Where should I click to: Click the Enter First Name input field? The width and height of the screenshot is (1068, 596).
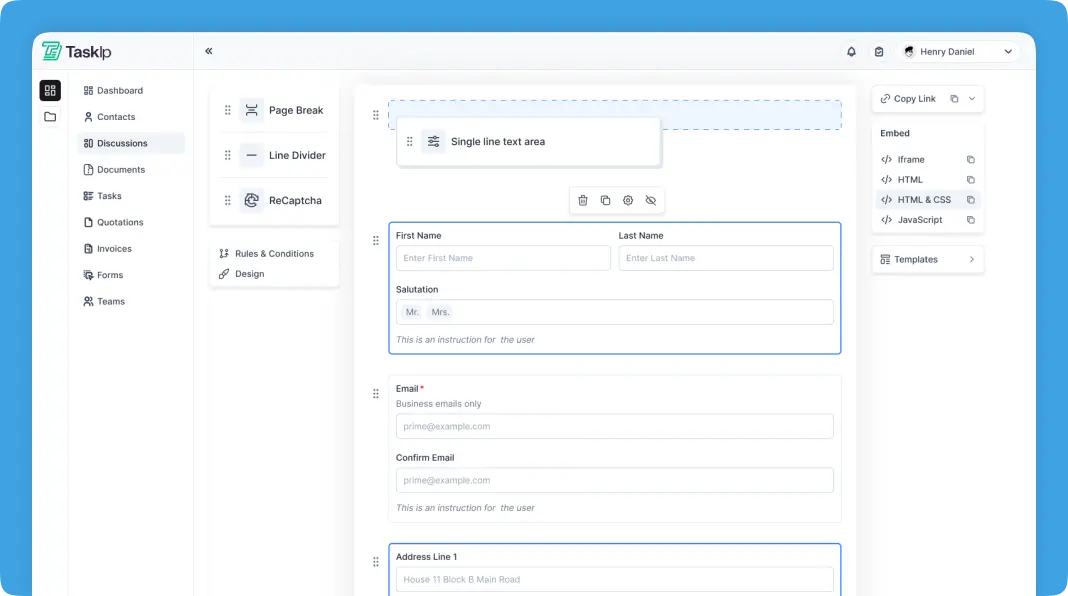click(x=502, y=258)
